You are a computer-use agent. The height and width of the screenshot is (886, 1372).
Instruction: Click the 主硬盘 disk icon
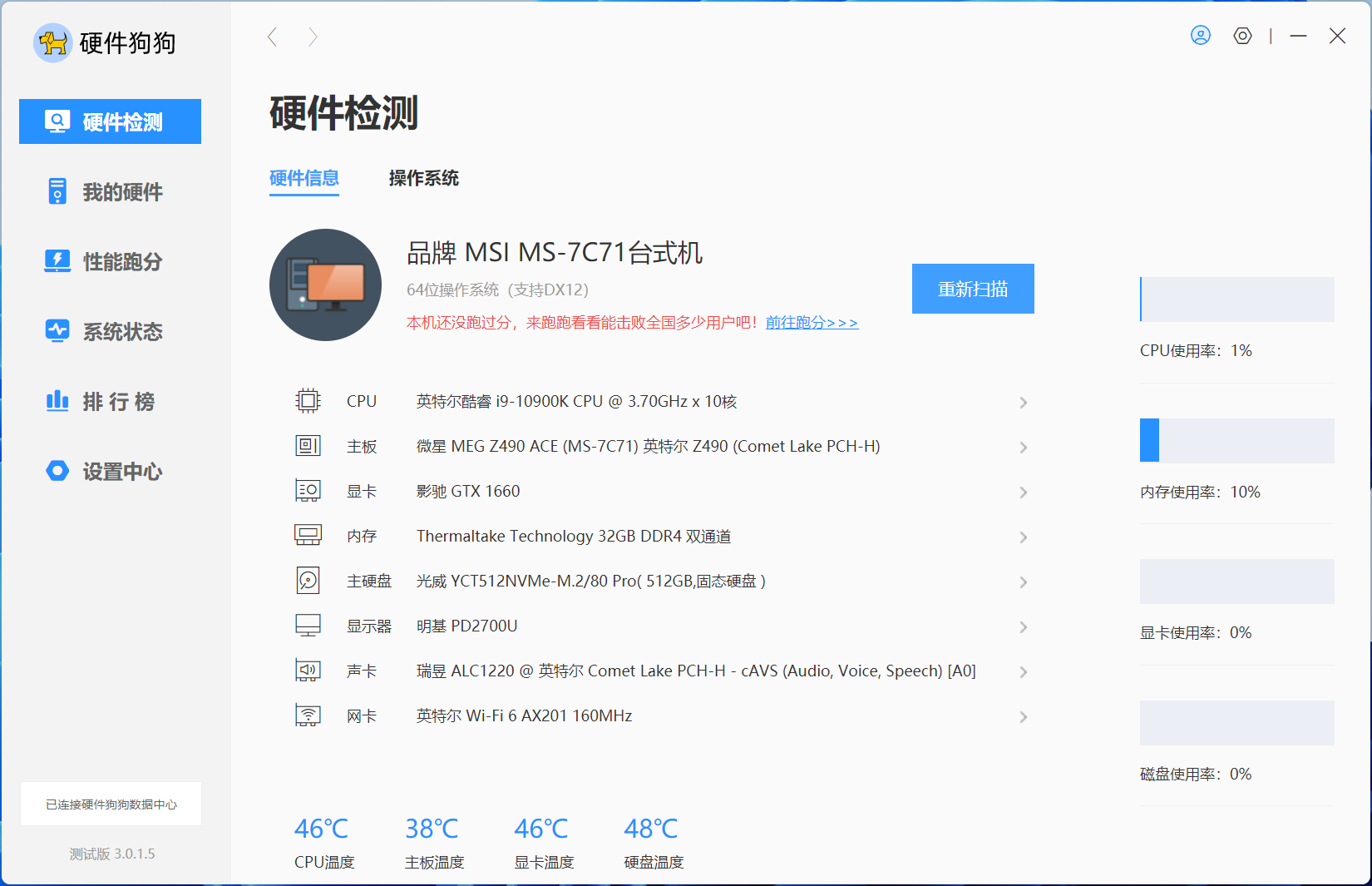pyautogui.click(x=308, y=581)
